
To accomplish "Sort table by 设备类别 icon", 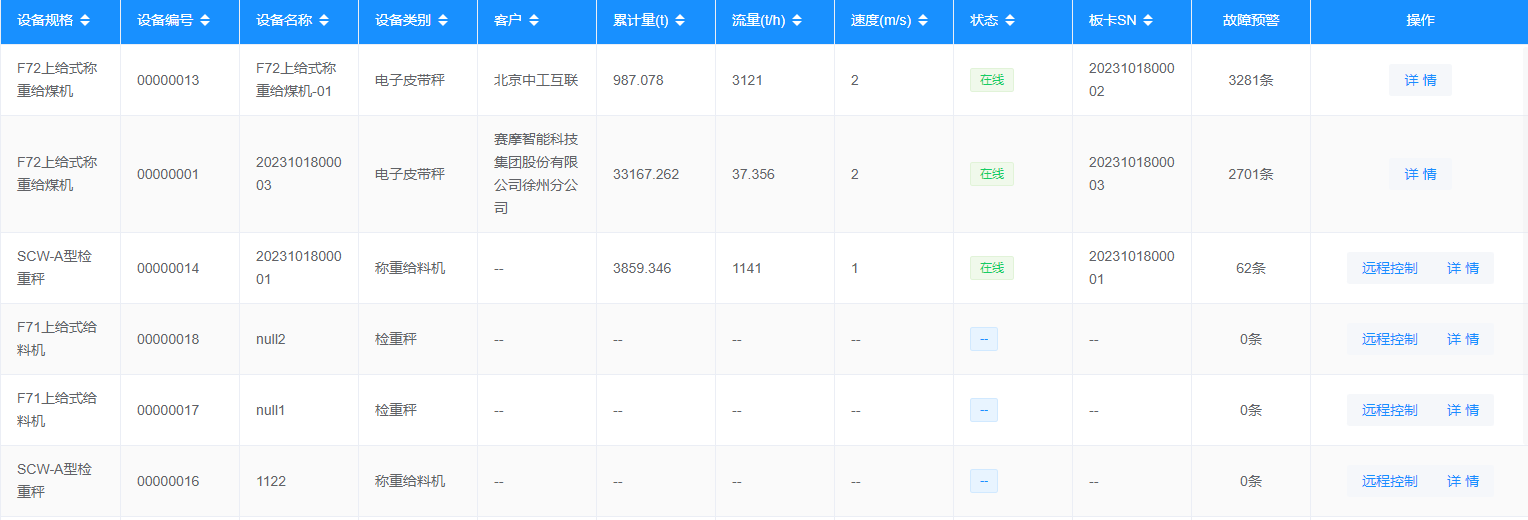I will [443, 21].
